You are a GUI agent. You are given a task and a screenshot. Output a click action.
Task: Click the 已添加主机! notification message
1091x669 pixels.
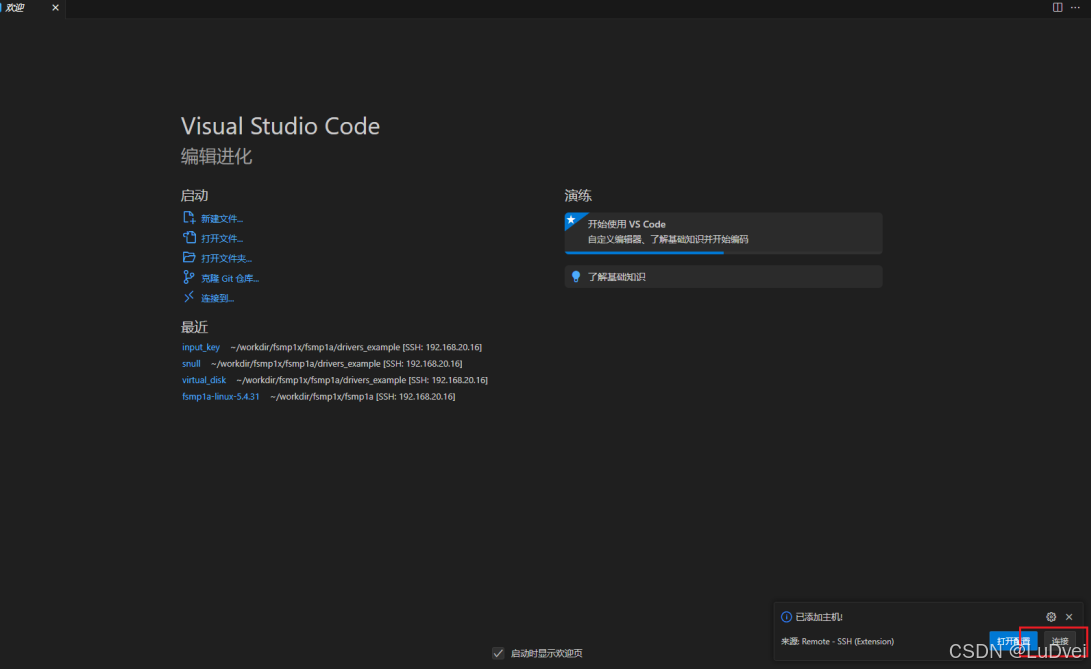[x=819, y=617]
